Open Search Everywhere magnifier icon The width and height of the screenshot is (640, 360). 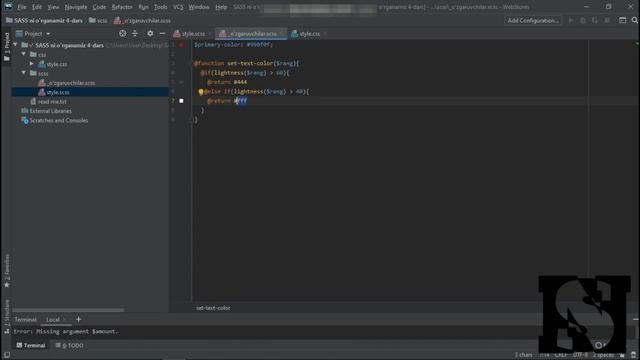(635, 20)
